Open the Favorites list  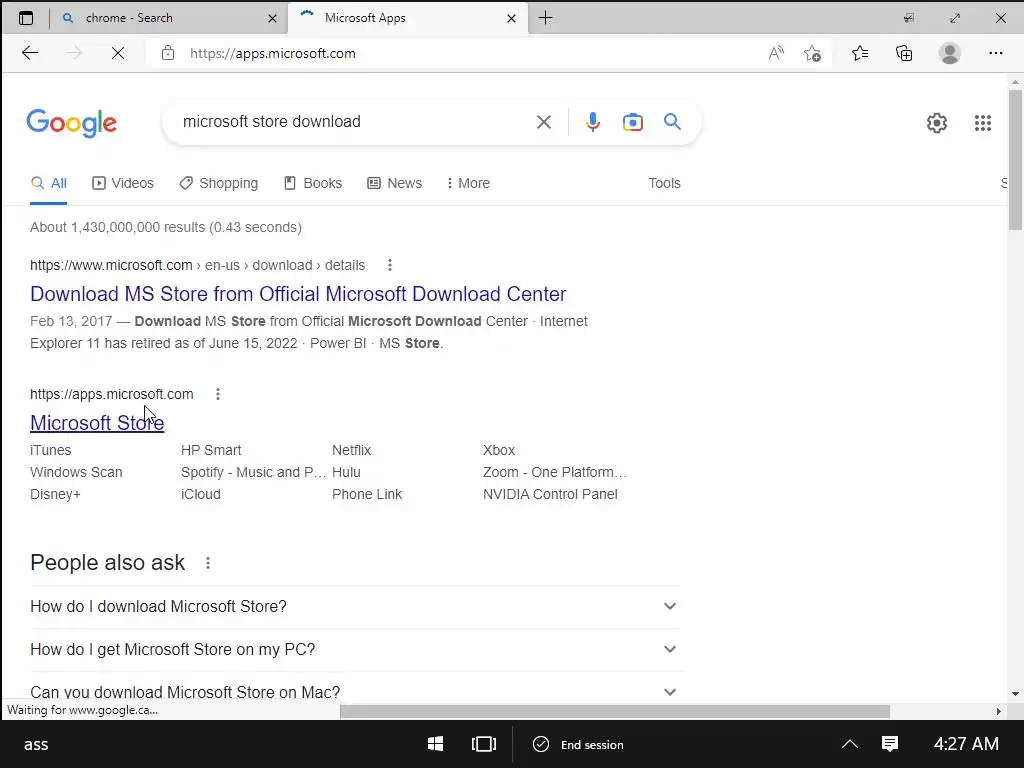point(860,53)
